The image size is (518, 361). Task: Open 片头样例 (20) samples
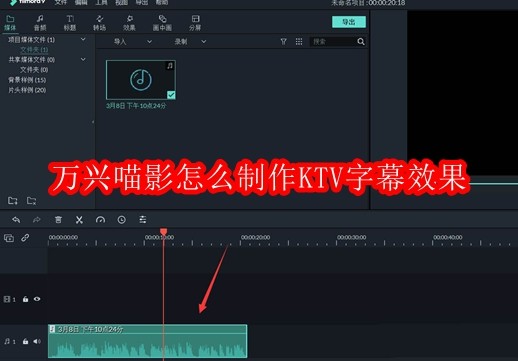27,90
